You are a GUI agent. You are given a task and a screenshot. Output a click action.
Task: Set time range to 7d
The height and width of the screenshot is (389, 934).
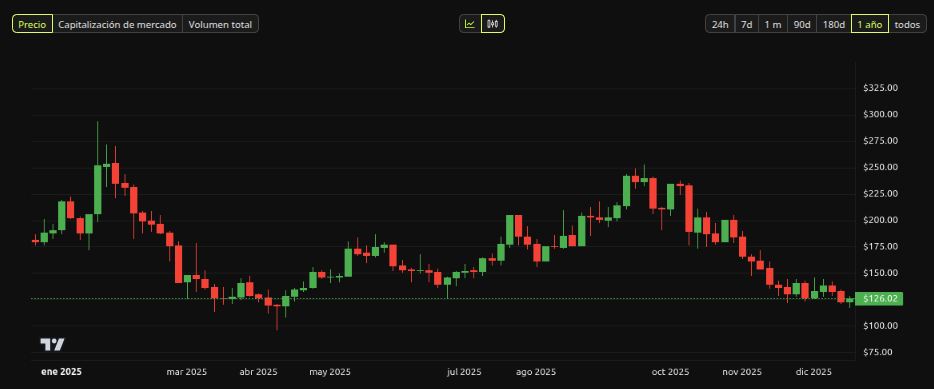pyautogui.click(x=746, y=24)
